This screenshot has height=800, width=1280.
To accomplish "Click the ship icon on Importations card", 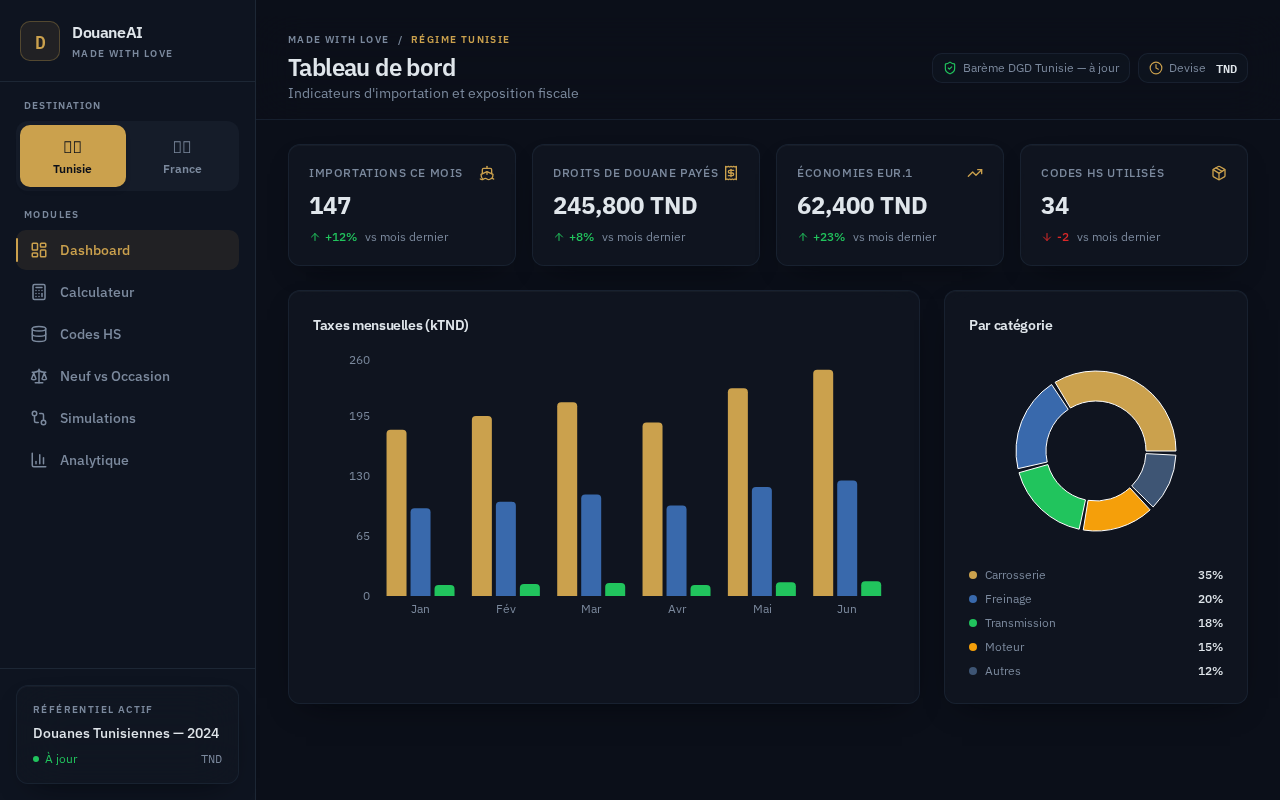I will coord(487,173).
